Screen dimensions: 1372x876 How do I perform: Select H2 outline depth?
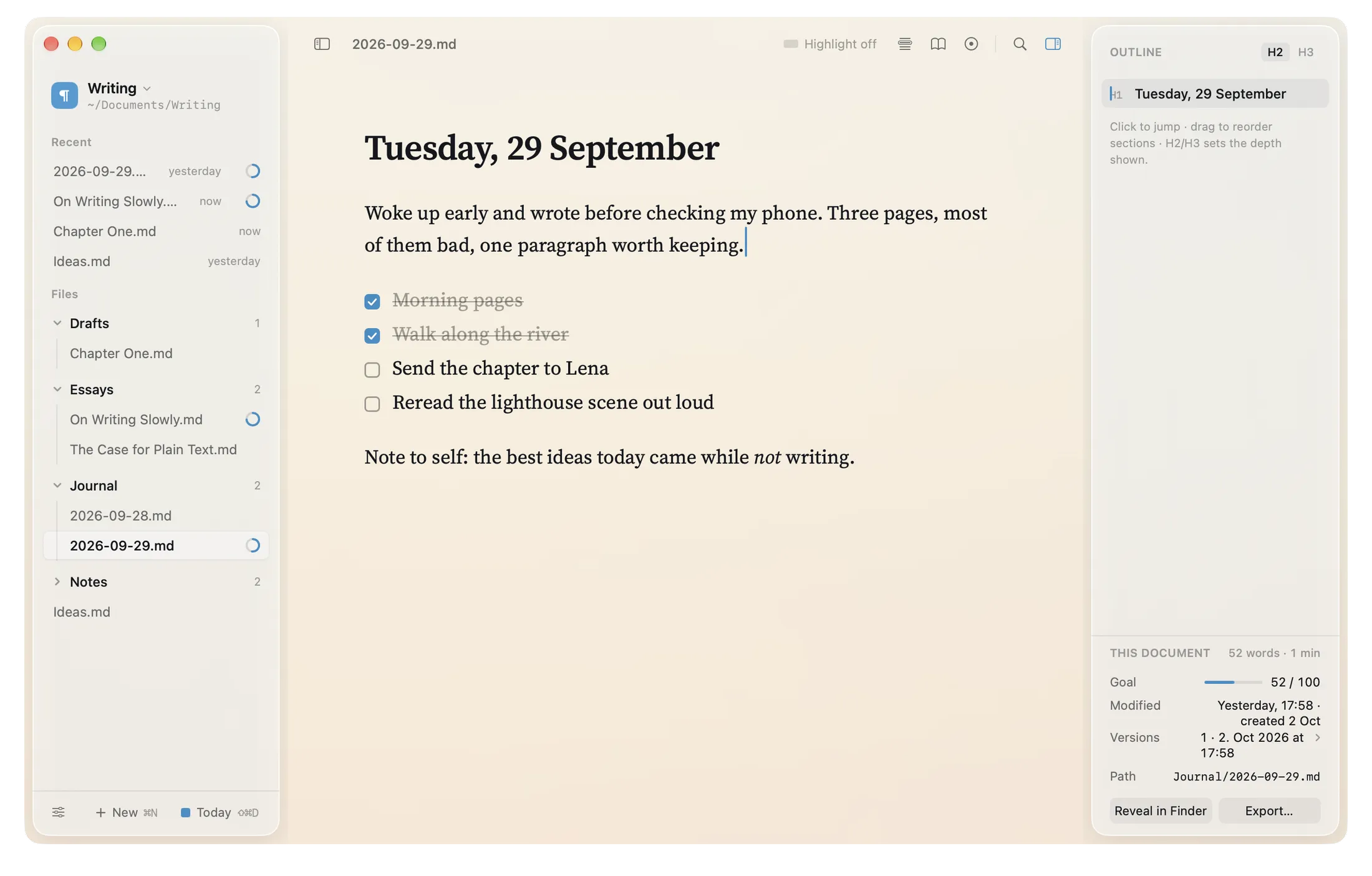coord(1275,52)
